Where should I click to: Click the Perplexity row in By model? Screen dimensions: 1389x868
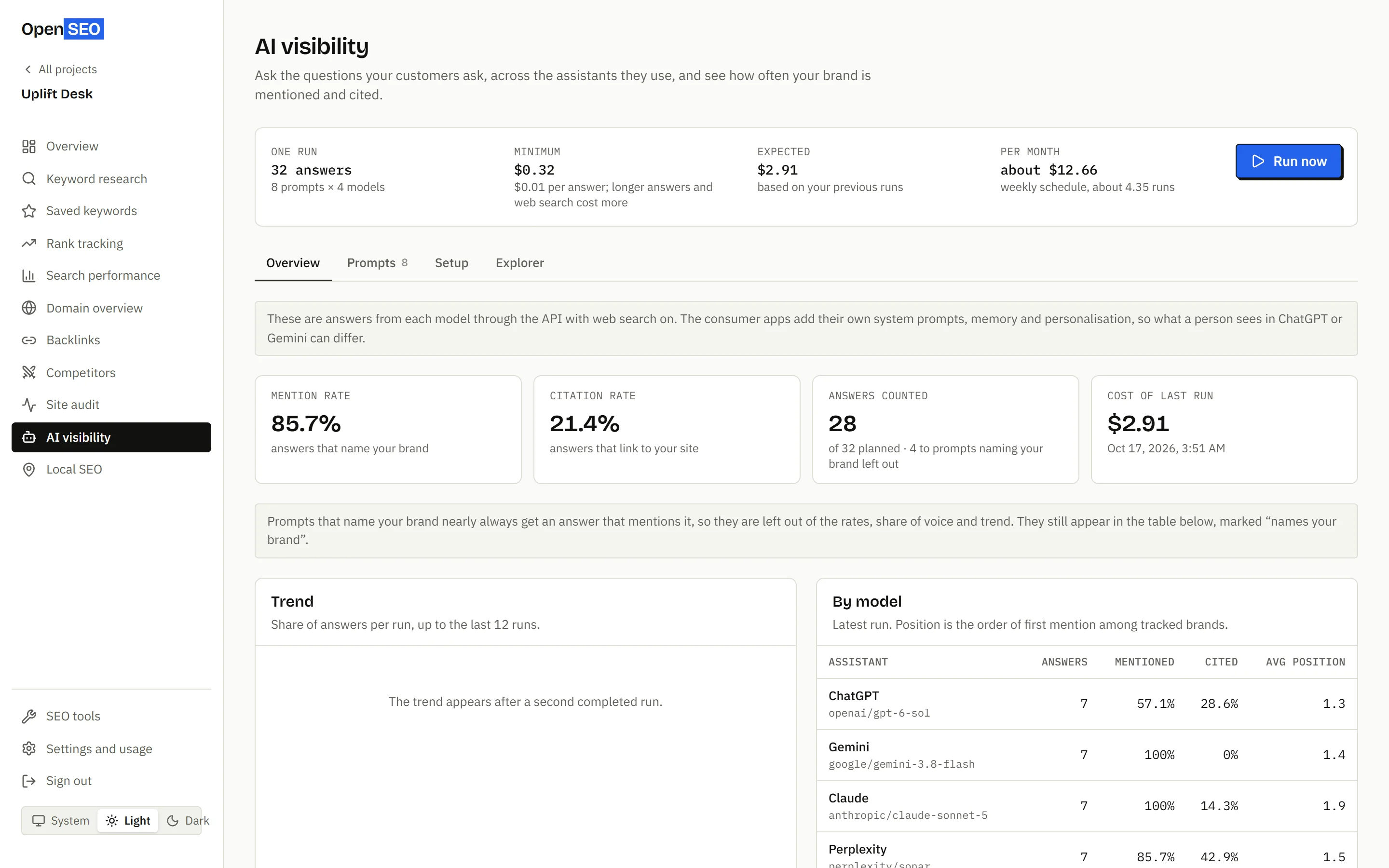[x=1087, y=851]
